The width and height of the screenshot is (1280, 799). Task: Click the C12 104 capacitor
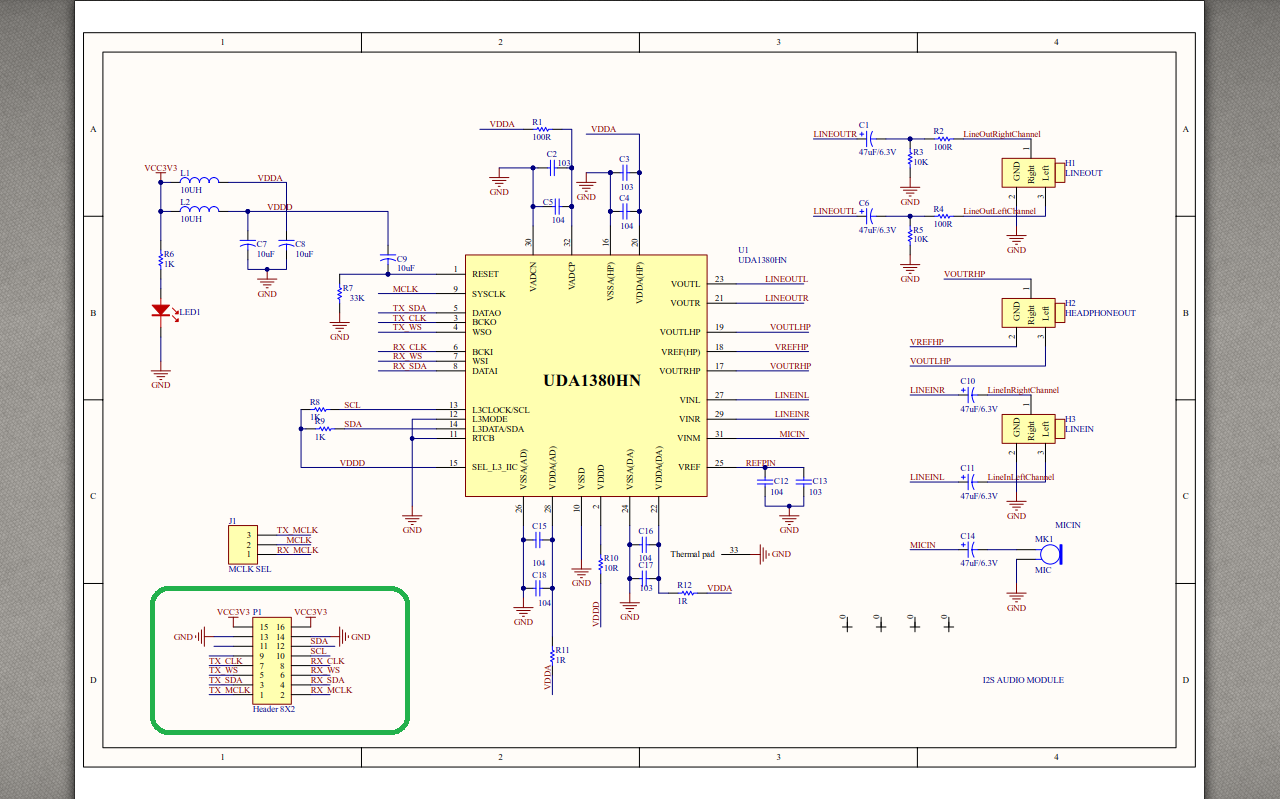tap(765, 481)
